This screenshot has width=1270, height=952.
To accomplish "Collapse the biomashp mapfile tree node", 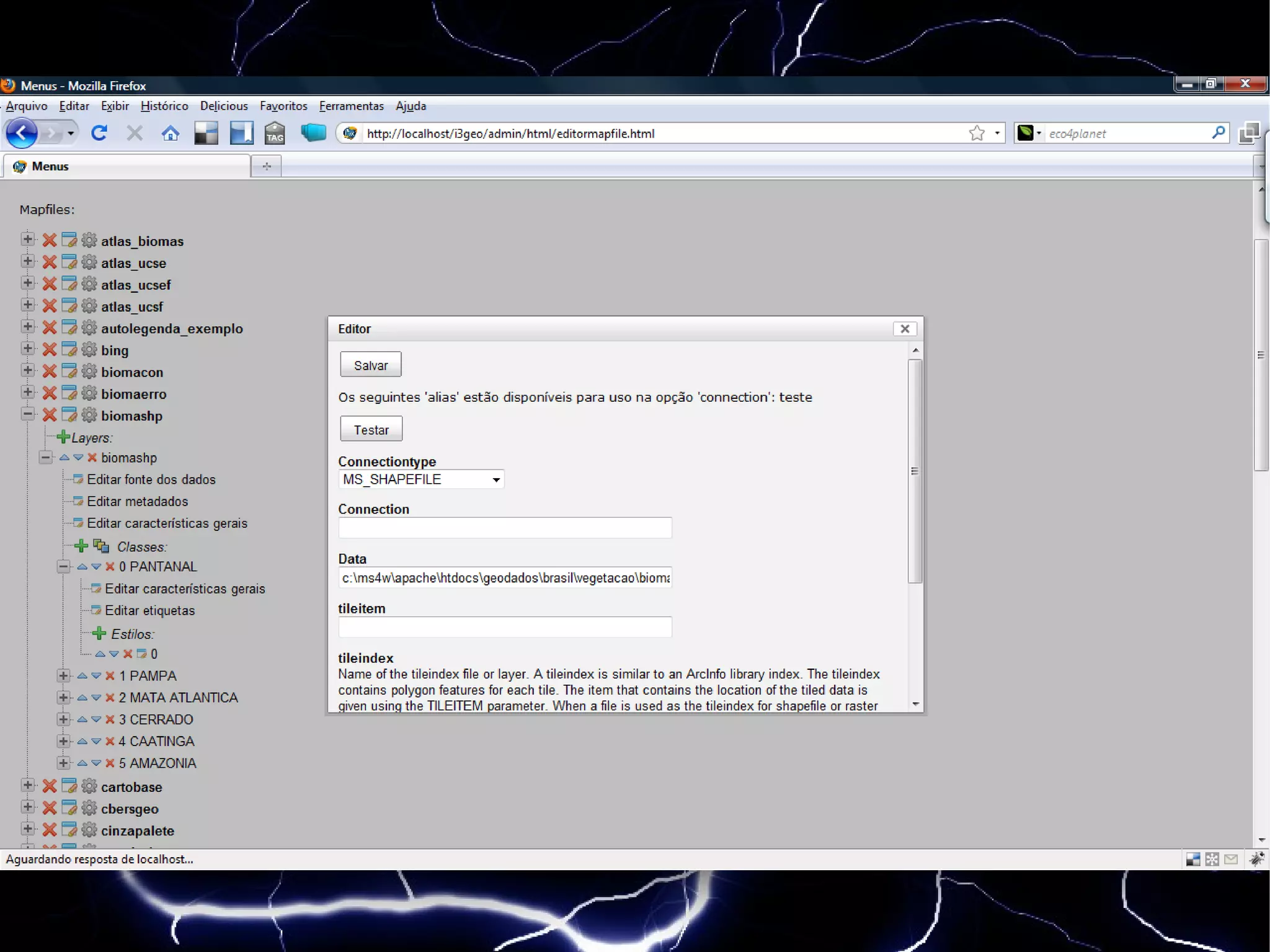I will tap(27, 414).
